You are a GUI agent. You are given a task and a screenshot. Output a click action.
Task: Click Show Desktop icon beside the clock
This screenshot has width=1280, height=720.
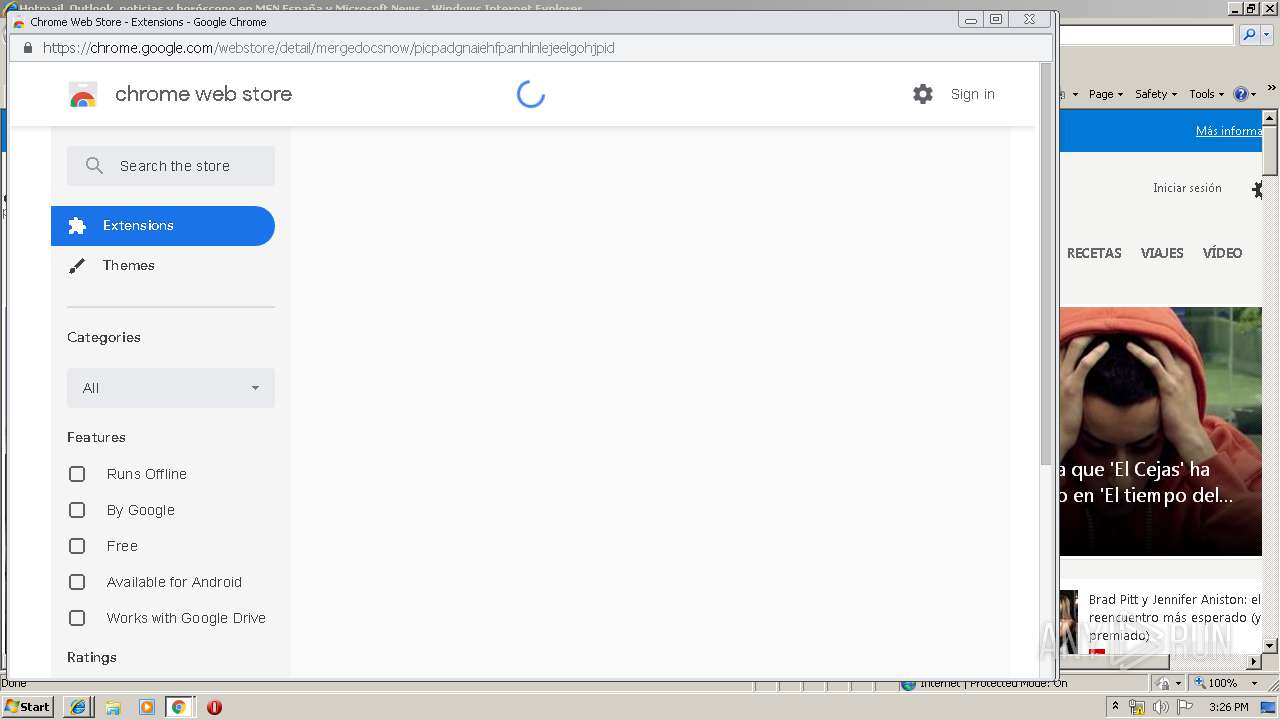click(x=1269, y=707)
